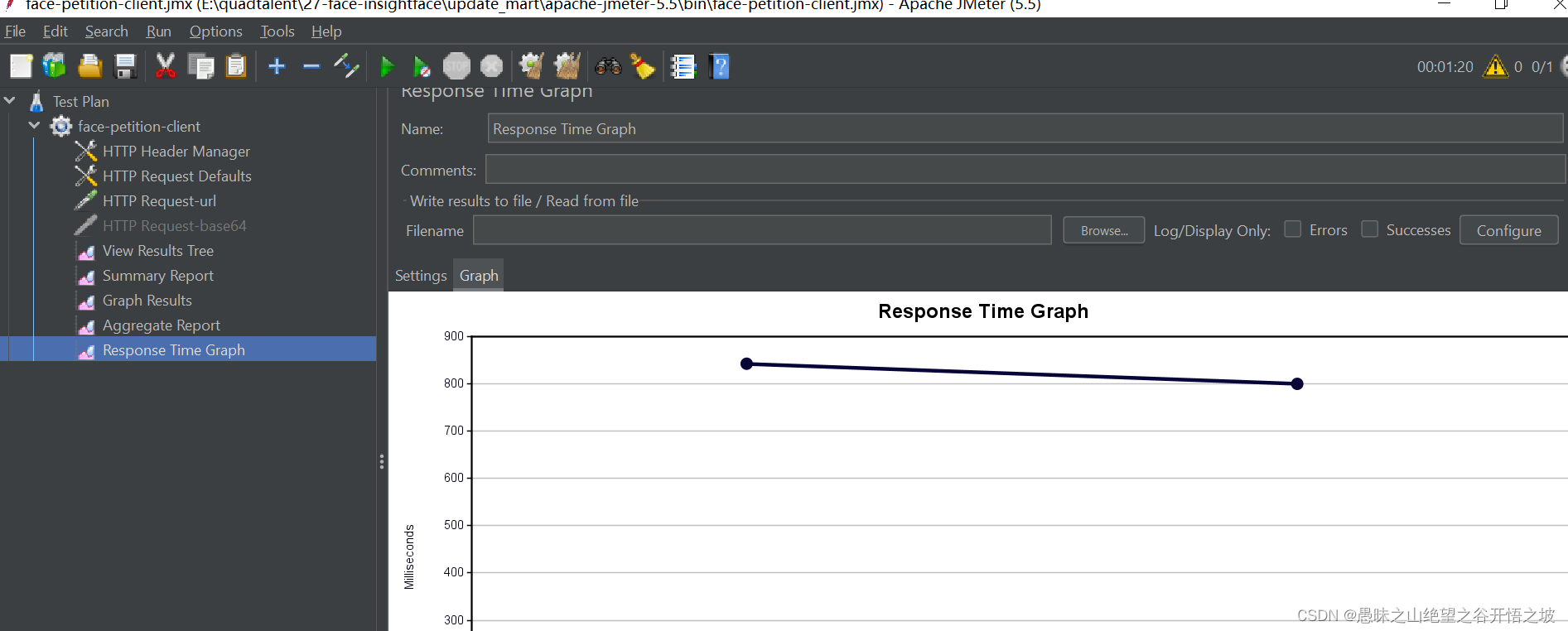
Task: Select Summary Report listener
Action: (x=158, y=276)
